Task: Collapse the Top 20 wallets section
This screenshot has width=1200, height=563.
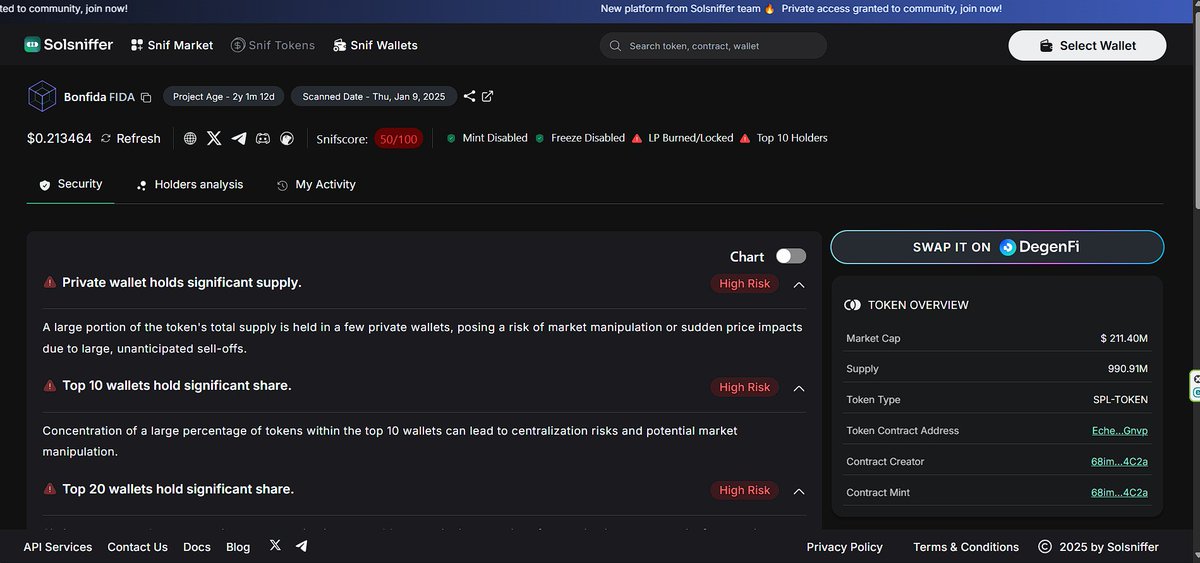Action: 799,491
